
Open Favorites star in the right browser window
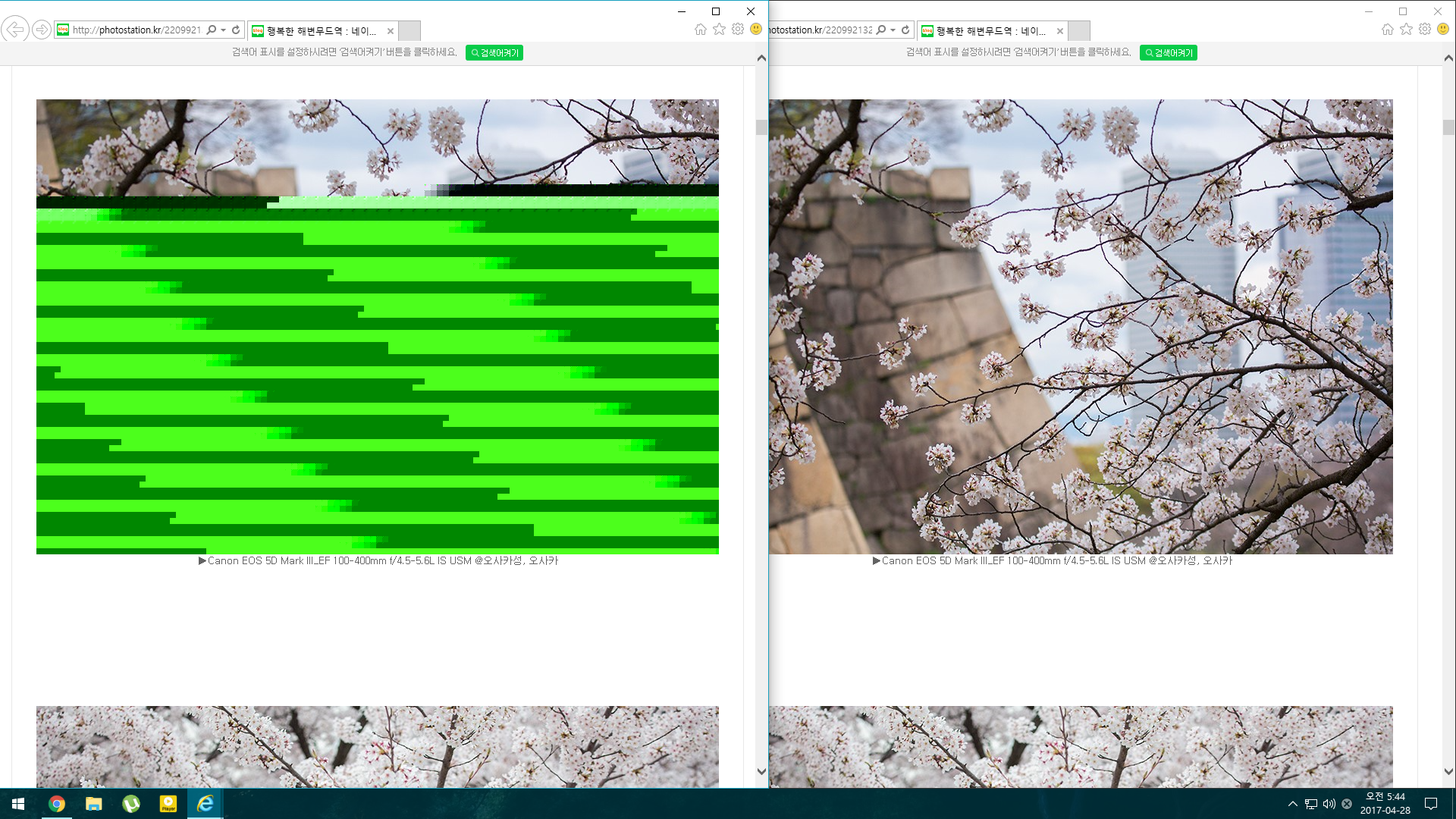pyautogui.click(x=1406, y=30)
